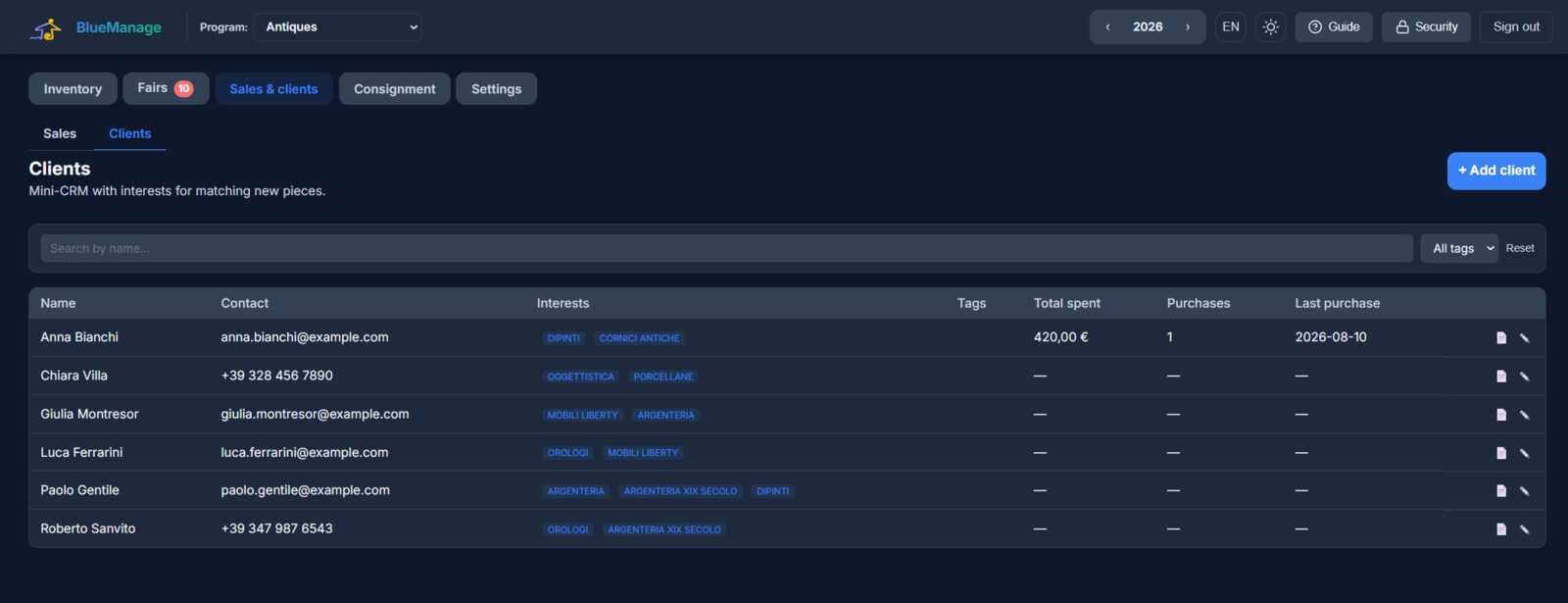Open the Settings tab
This screenshot has height=603, width=1568.
click(x=496, y=88)
